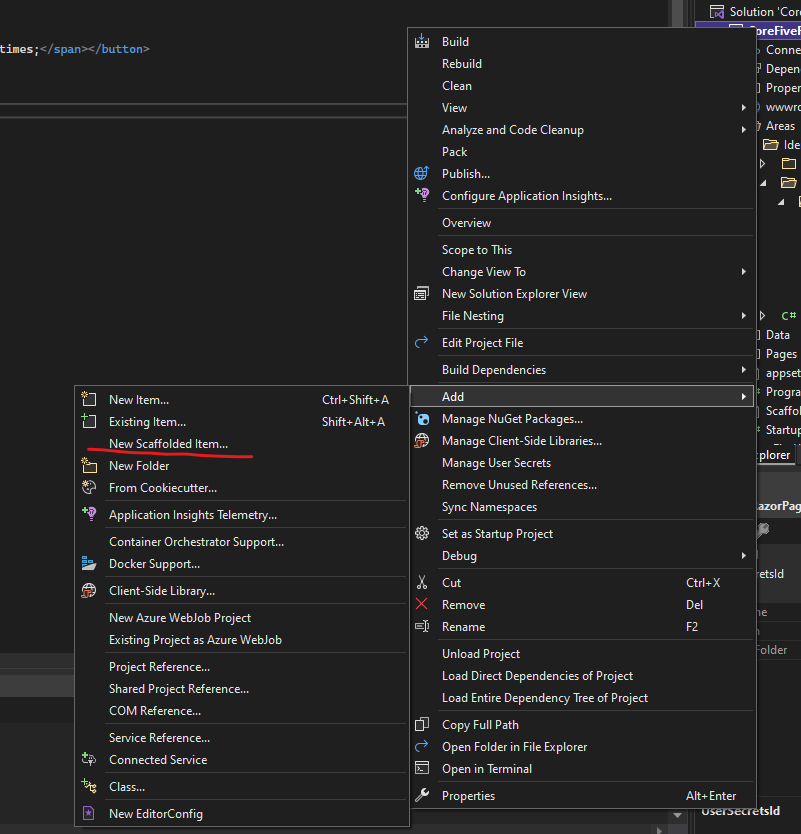The width and height of the screenshot is (801, 834).
Task: Expand the Debug submenu arrow
Action: 744,556
